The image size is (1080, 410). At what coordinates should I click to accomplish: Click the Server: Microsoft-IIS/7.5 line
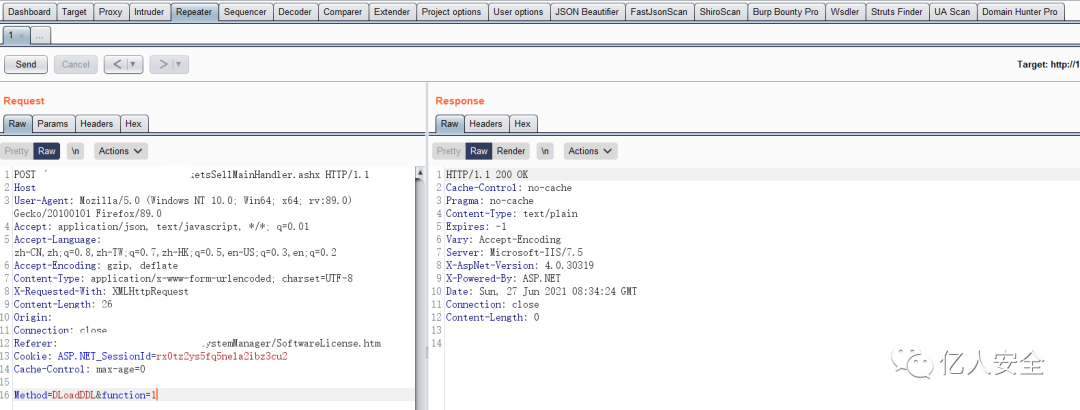[514, 252]
